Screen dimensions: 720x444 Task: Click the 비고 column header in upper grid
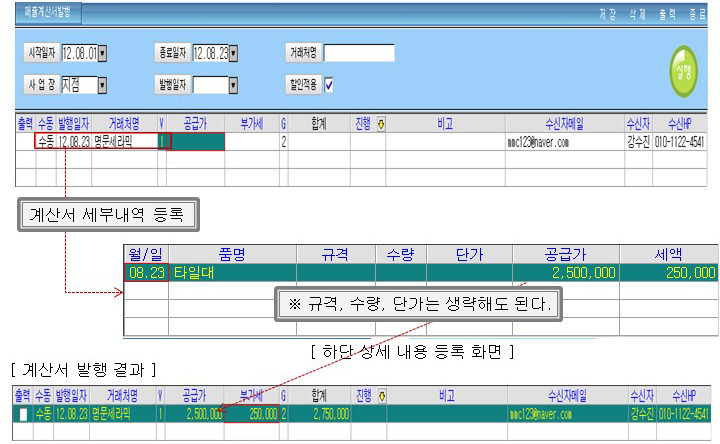445,124
